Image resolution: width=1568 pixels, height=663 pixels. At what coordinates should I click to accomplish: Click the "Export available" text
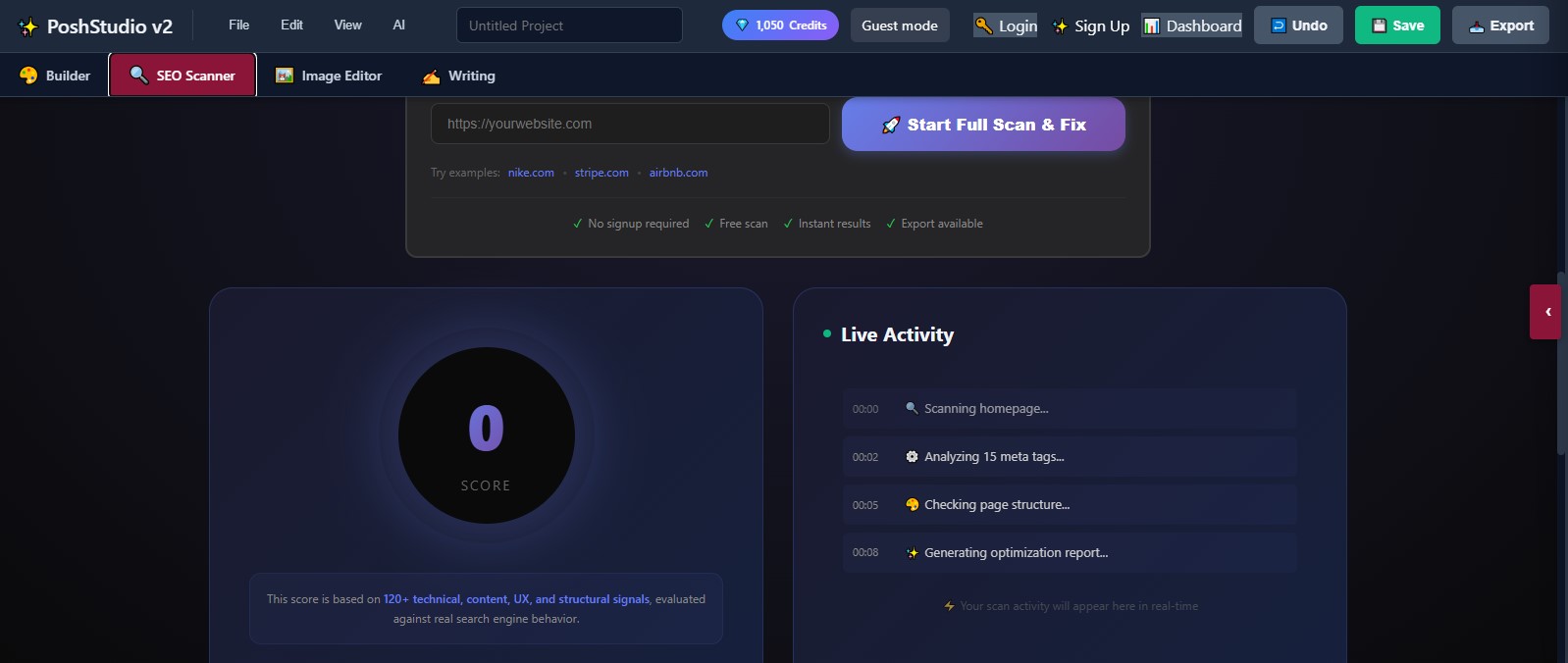942,224
